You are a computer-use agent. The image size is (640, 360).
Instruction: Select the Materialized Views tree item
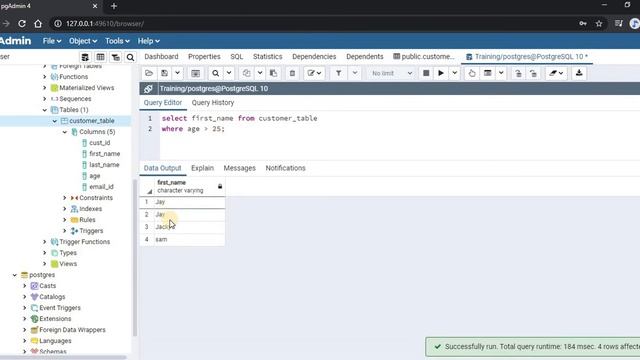pyautogui.click(x=87, y=88)
